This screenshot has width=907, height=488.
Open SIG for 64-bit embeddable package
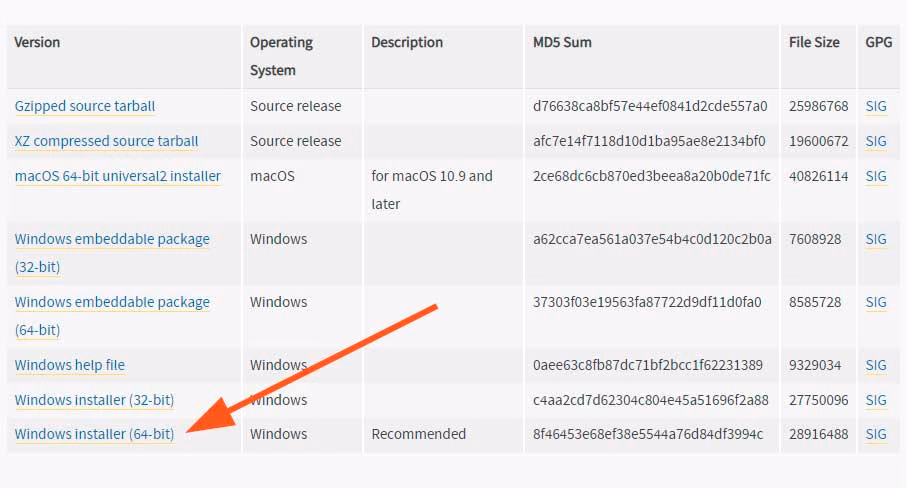tap(876, 302)
